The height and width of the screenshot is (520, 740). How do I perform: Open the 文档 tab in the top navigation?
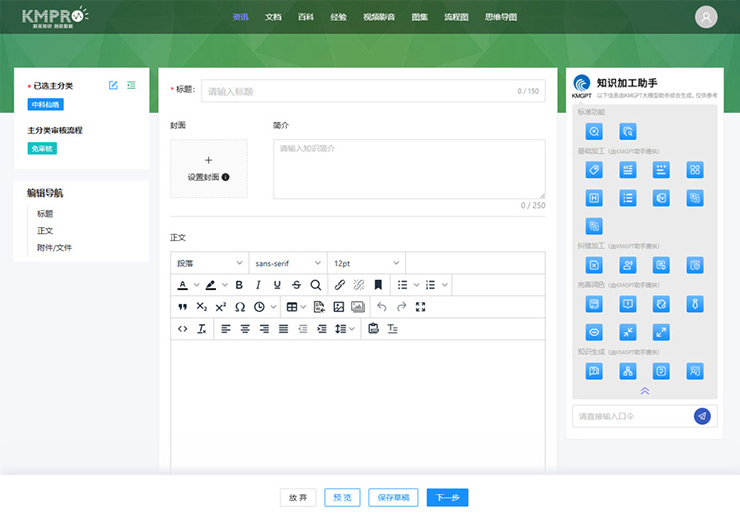click(x=273, y=17)
